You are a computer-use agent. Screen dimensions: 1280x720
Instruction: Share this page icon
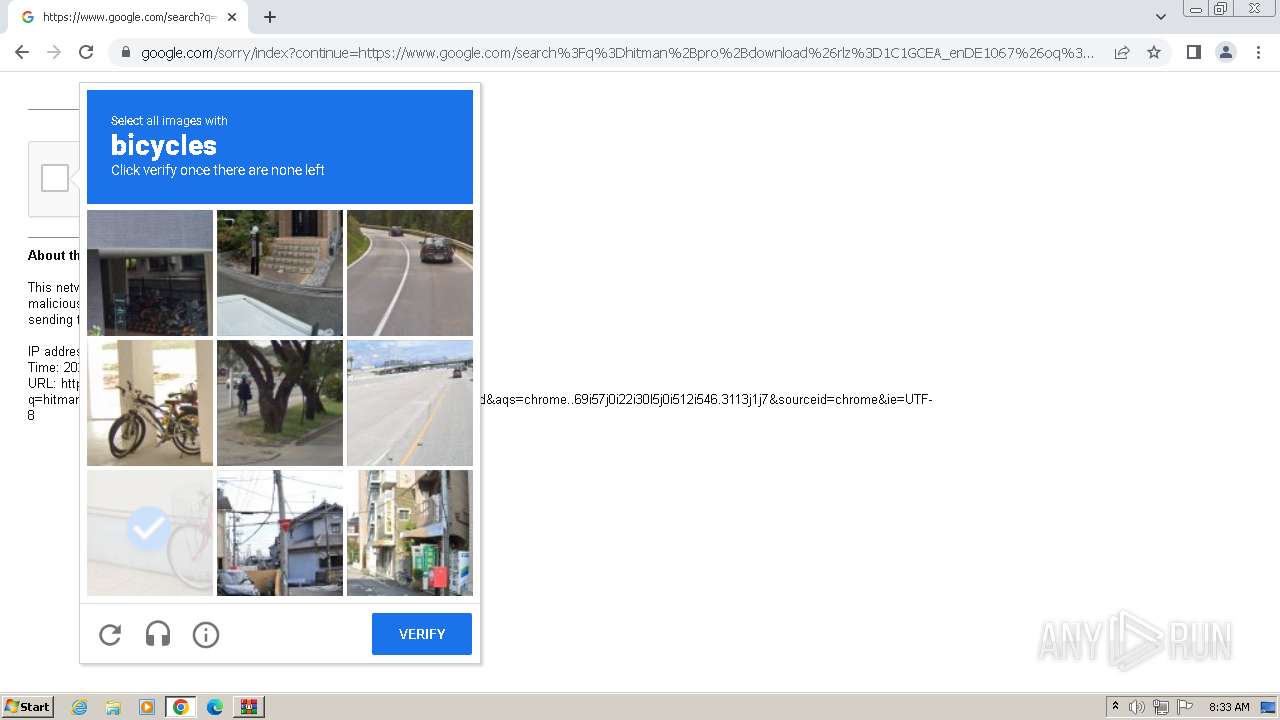[1122, 52]
